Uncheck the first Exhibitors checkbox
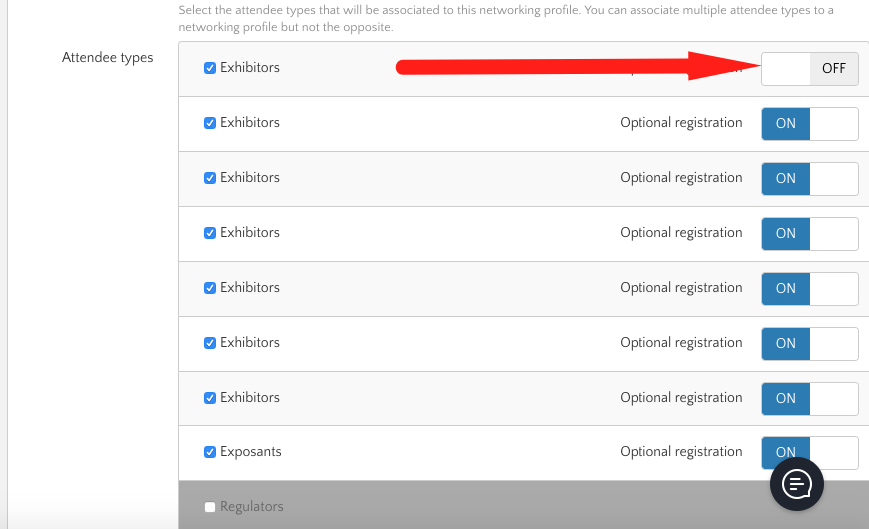 (x=210, y=68)
